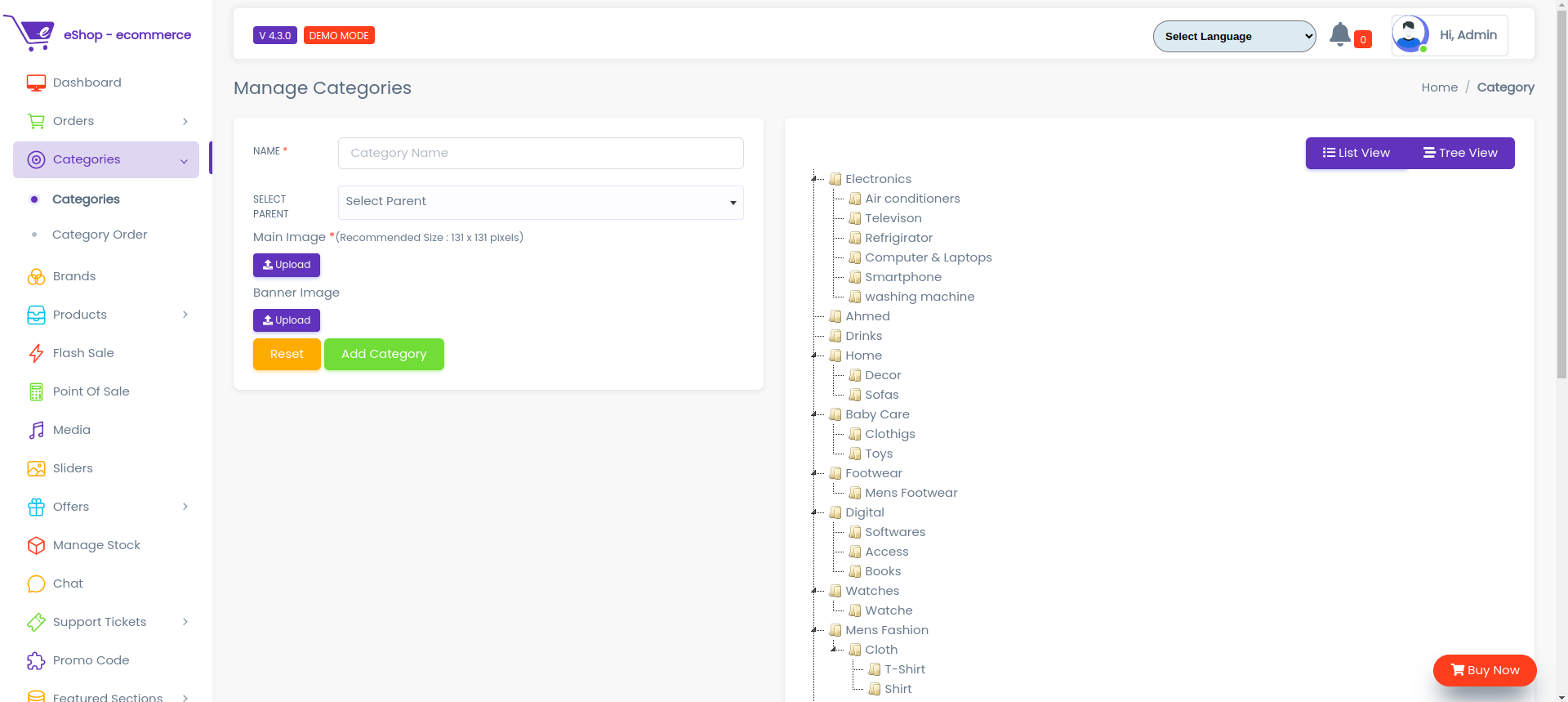Open the Dashboard monitor icon
Screen dimensions: 1568x702
click(x=36, y=83)
